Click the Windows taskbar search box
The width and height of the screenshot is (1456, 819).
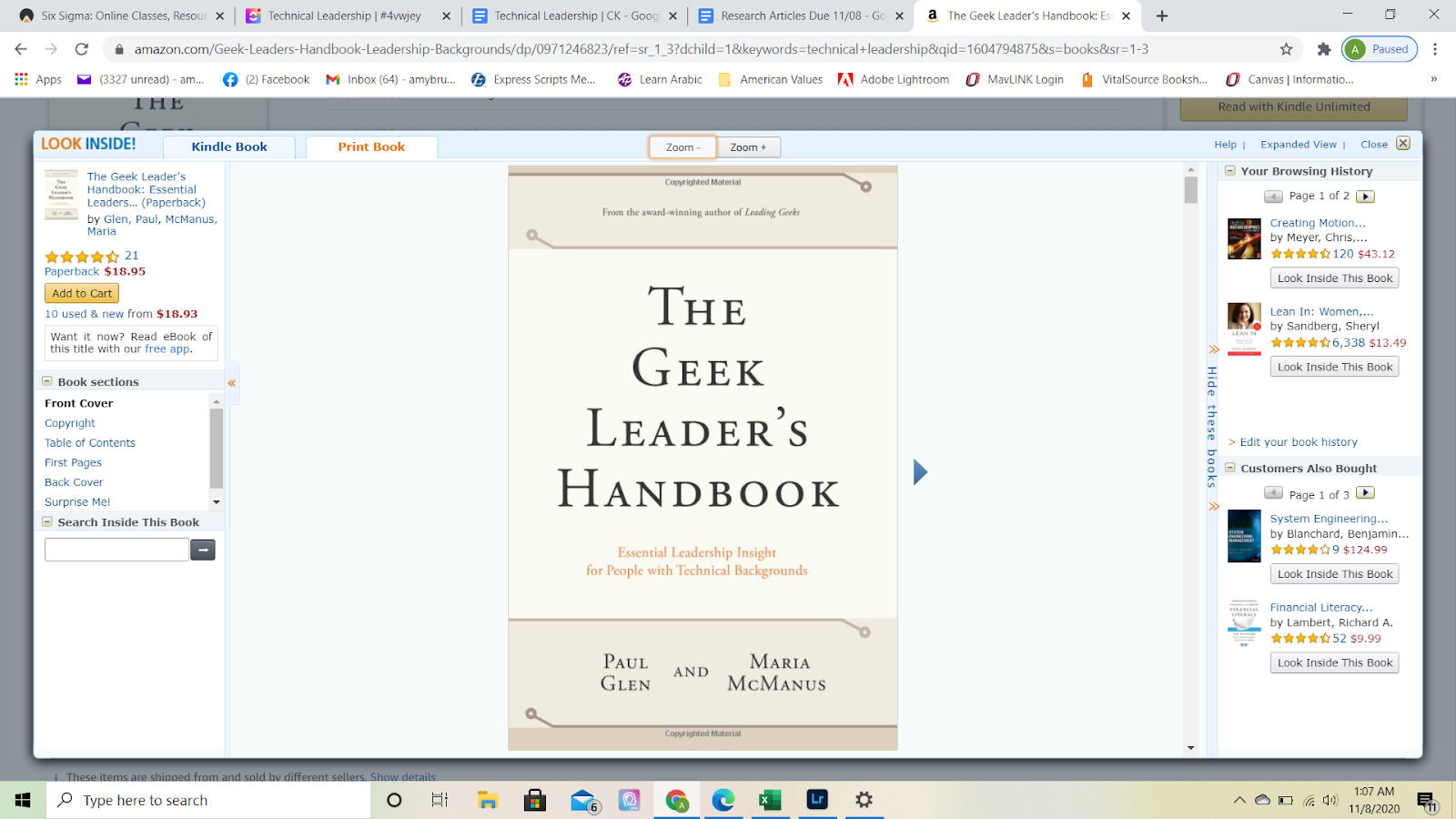pos(209,800)
